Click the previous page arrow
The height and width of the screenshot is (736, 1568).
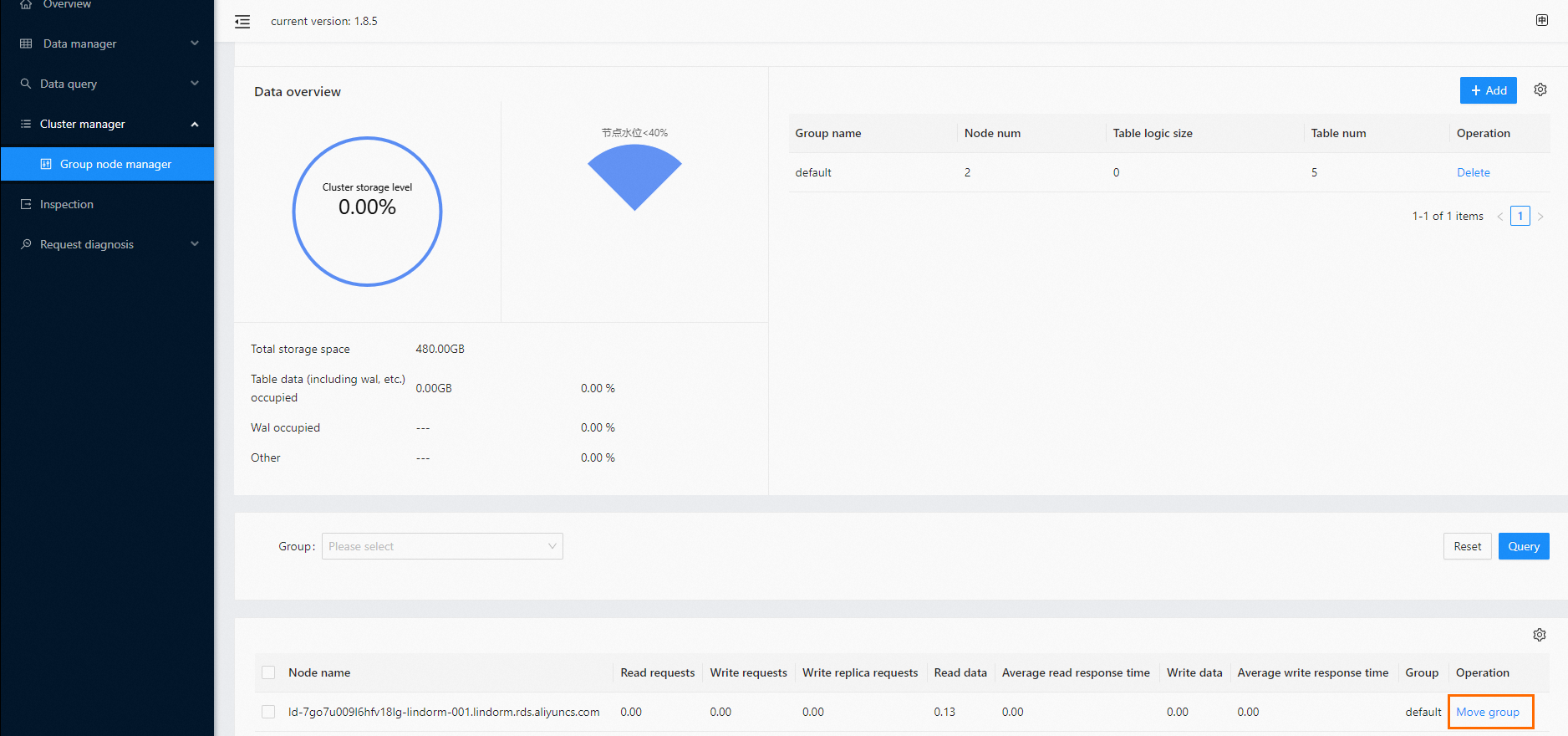[x=1500, y=216]
